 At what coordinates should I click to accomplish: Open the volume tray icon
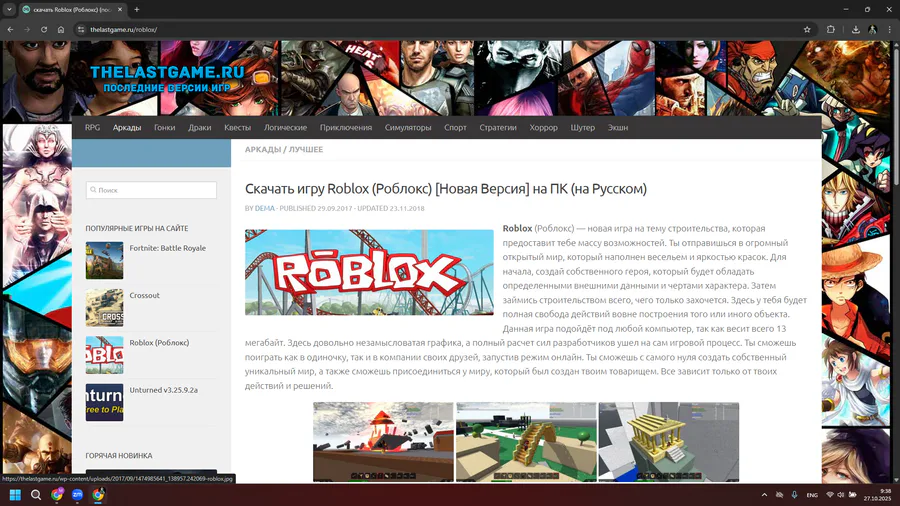point(840,495)
